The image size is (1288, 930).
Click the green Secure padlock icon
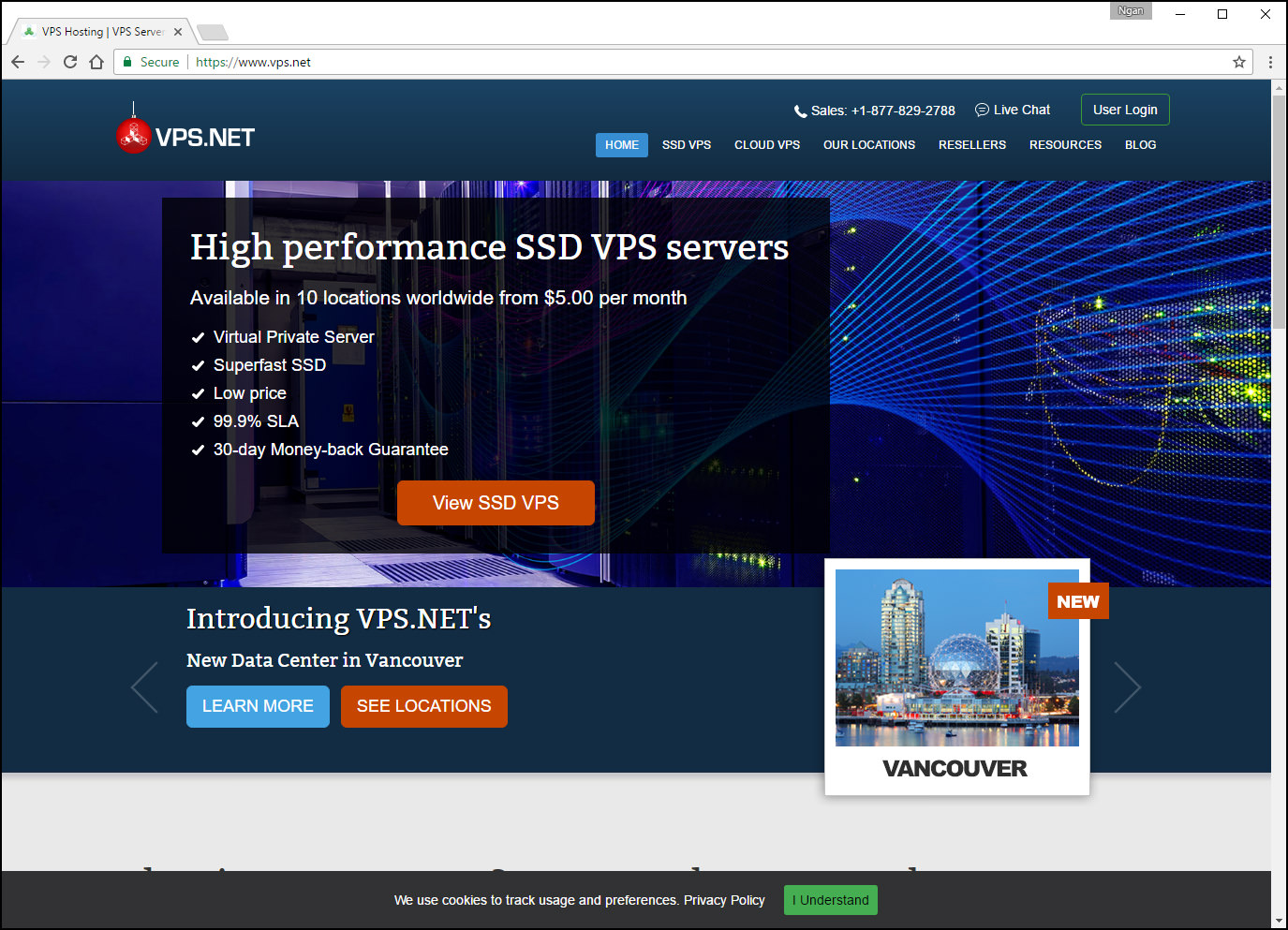pyautogui.click(x=128, y=62)
